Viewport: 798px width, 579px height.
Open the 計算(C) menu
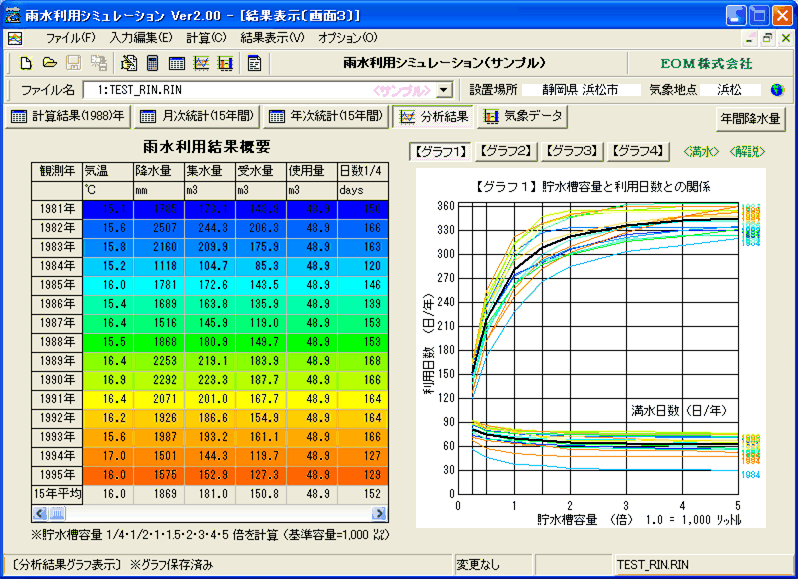click(206, 38)
